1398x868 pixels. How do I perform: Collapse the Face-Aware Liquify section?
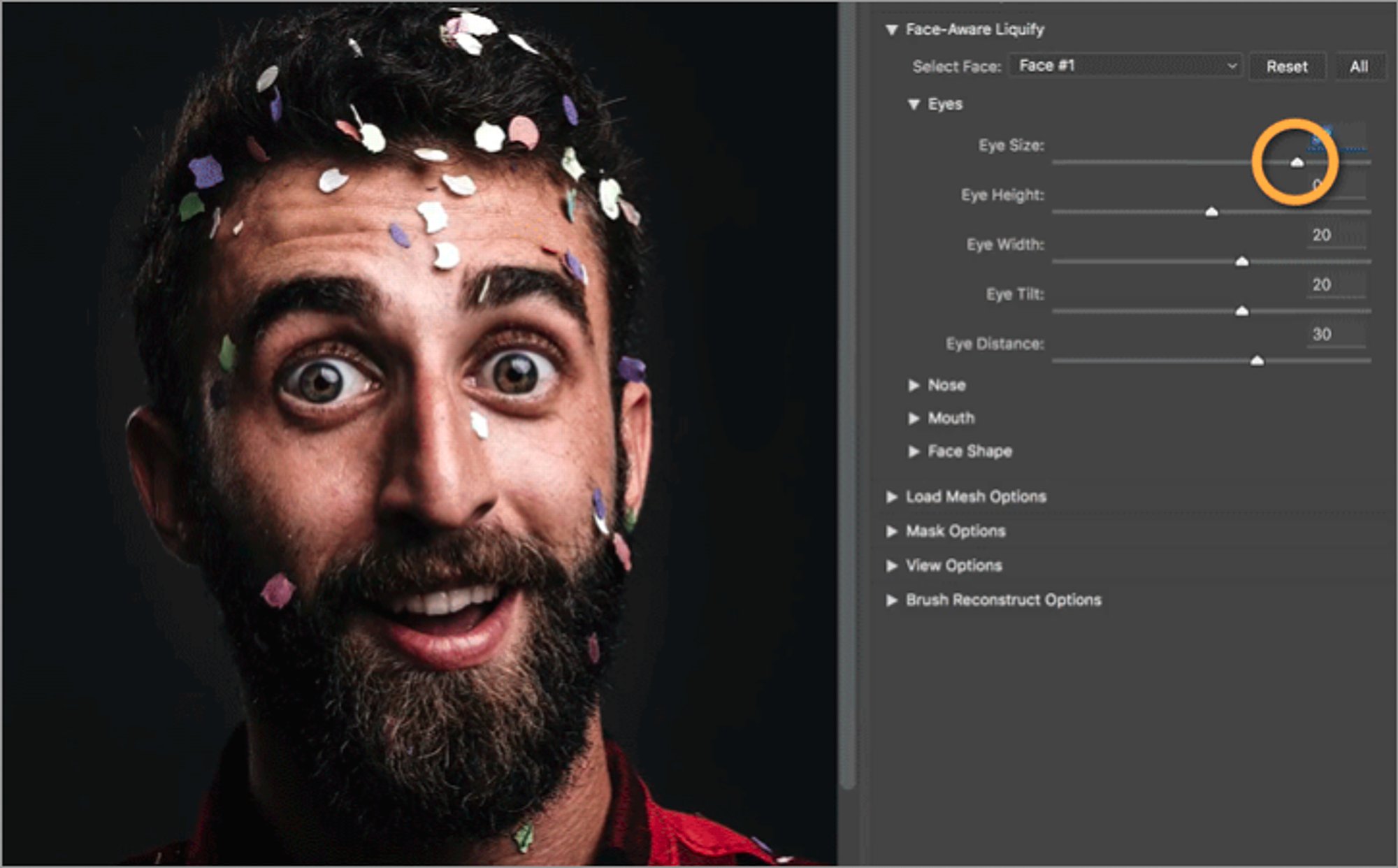[891, 30]
